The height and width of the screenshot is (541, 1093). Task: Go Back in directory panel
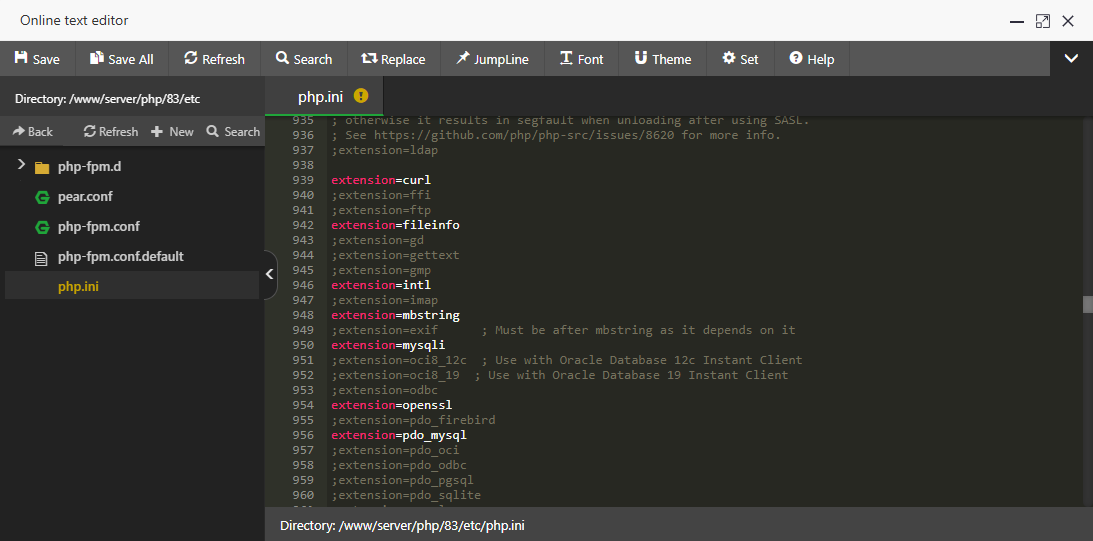[32, 131]
